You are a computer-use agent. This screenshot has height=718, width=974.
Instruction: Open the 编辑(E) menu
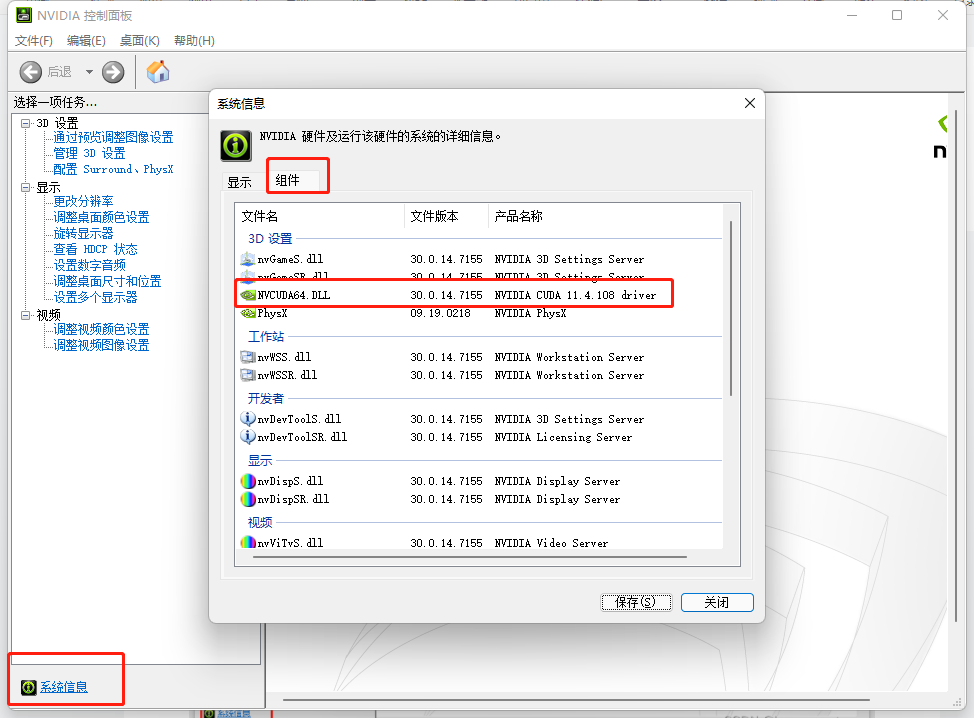click(x=86, y=40)
